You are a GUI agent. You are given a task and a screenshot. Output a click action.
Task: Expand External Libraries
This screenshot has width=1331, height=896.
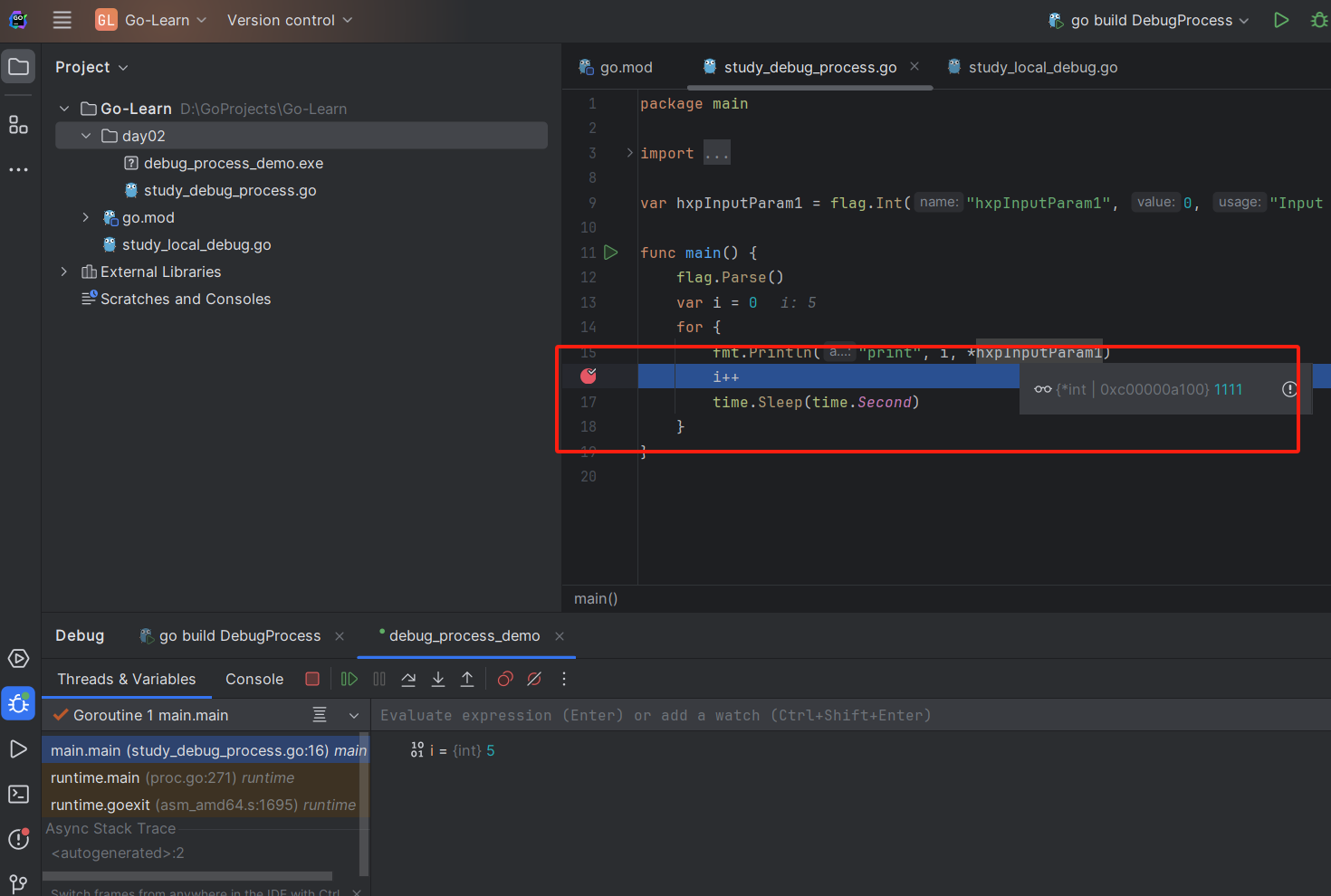[x=64, y=272]
